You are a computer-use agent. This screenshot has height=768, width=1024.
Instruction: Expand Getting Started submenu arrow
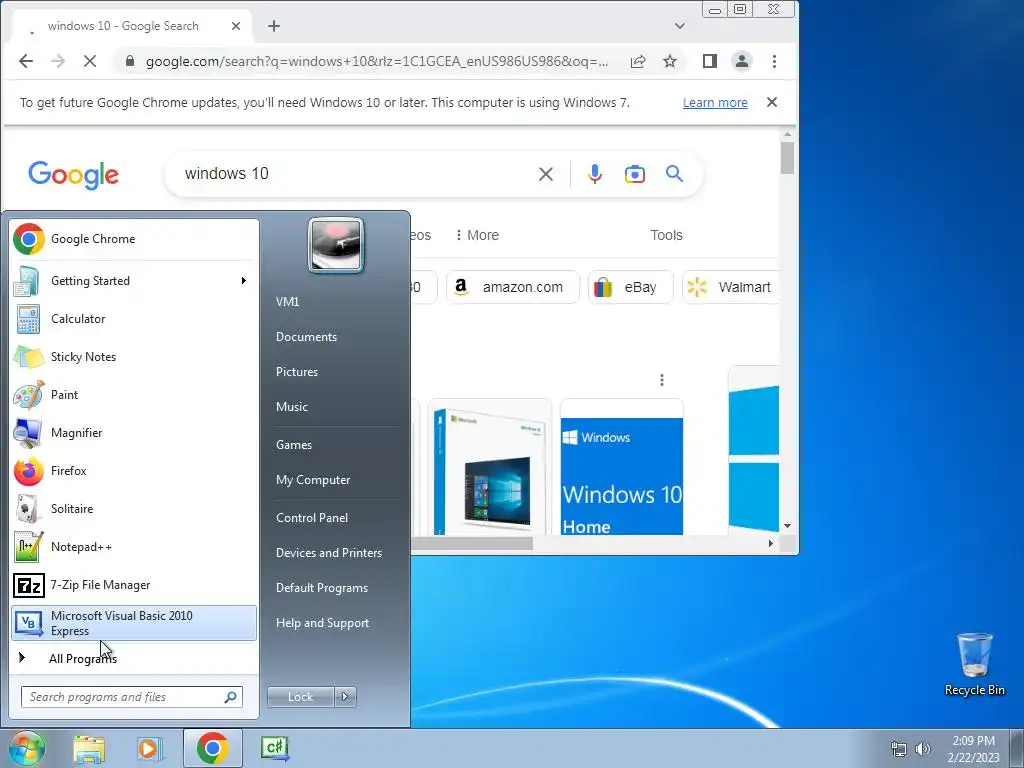coord(244,281)
